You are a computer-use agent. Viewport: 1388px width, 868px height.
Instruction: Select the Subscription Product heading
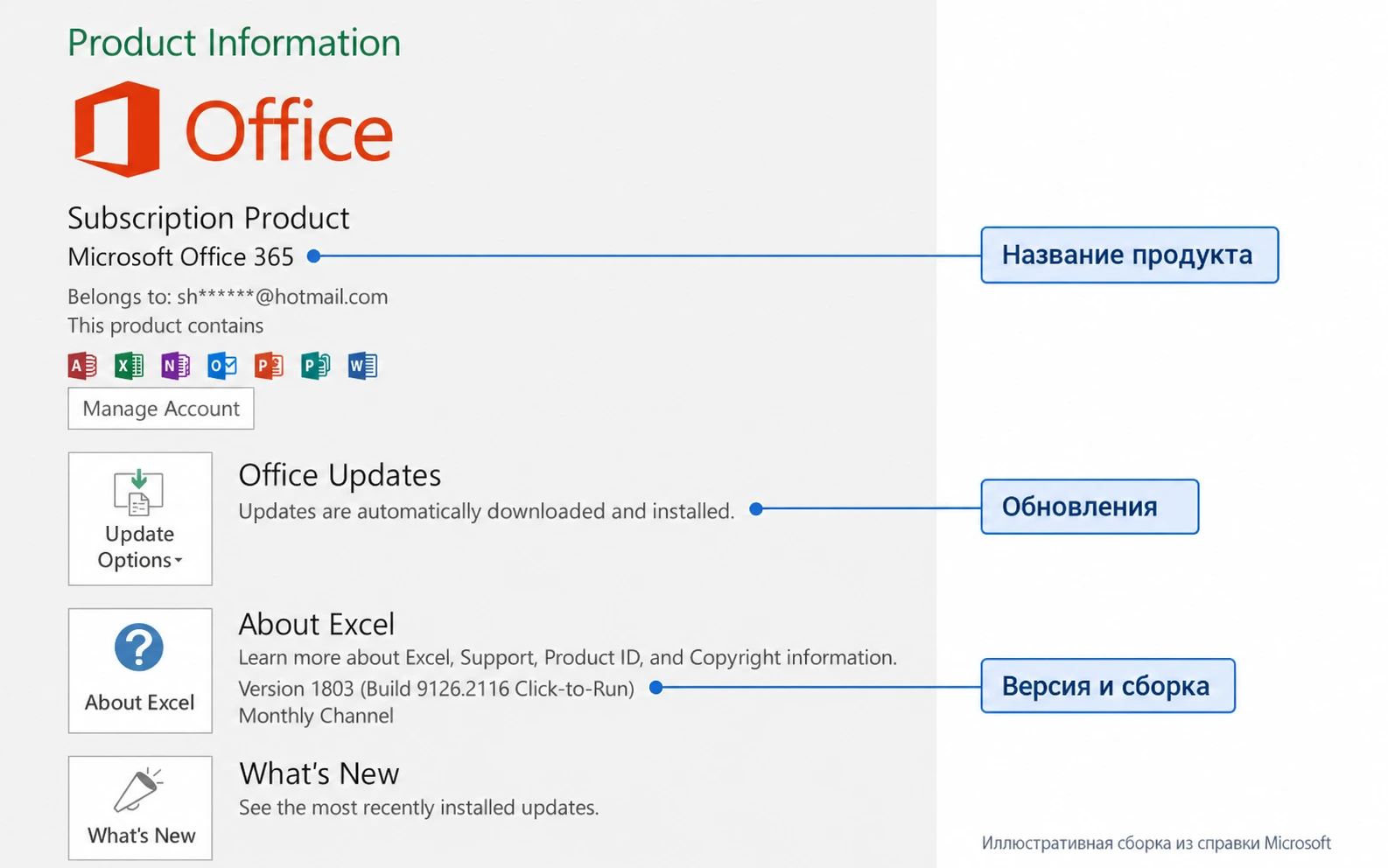(x=208, y=218)
